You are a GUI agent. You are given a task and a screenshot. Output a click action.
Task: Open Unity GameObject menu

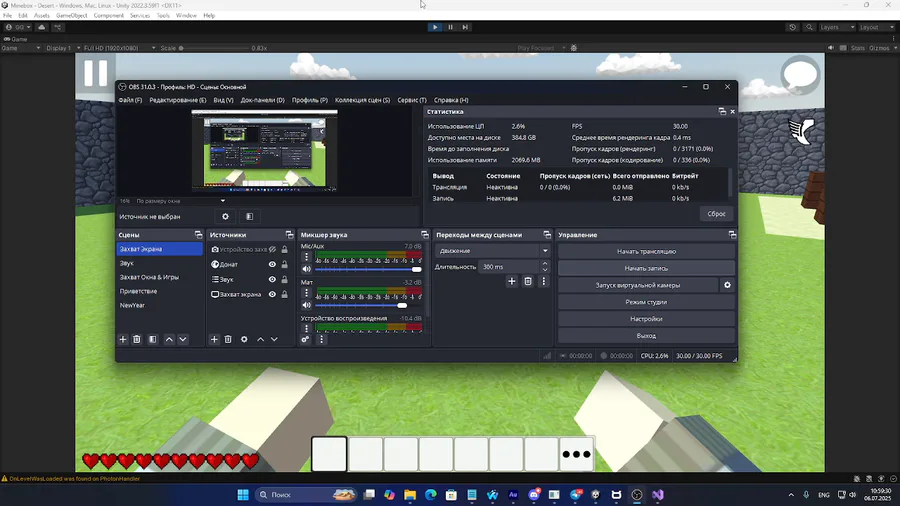(72, 15)
